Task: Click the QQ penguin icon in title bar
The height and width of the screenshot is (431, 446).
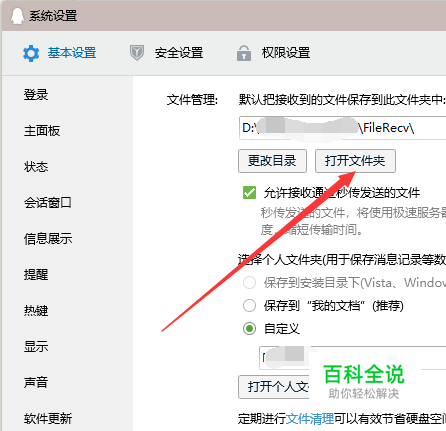Action: (x=17, y=16)
